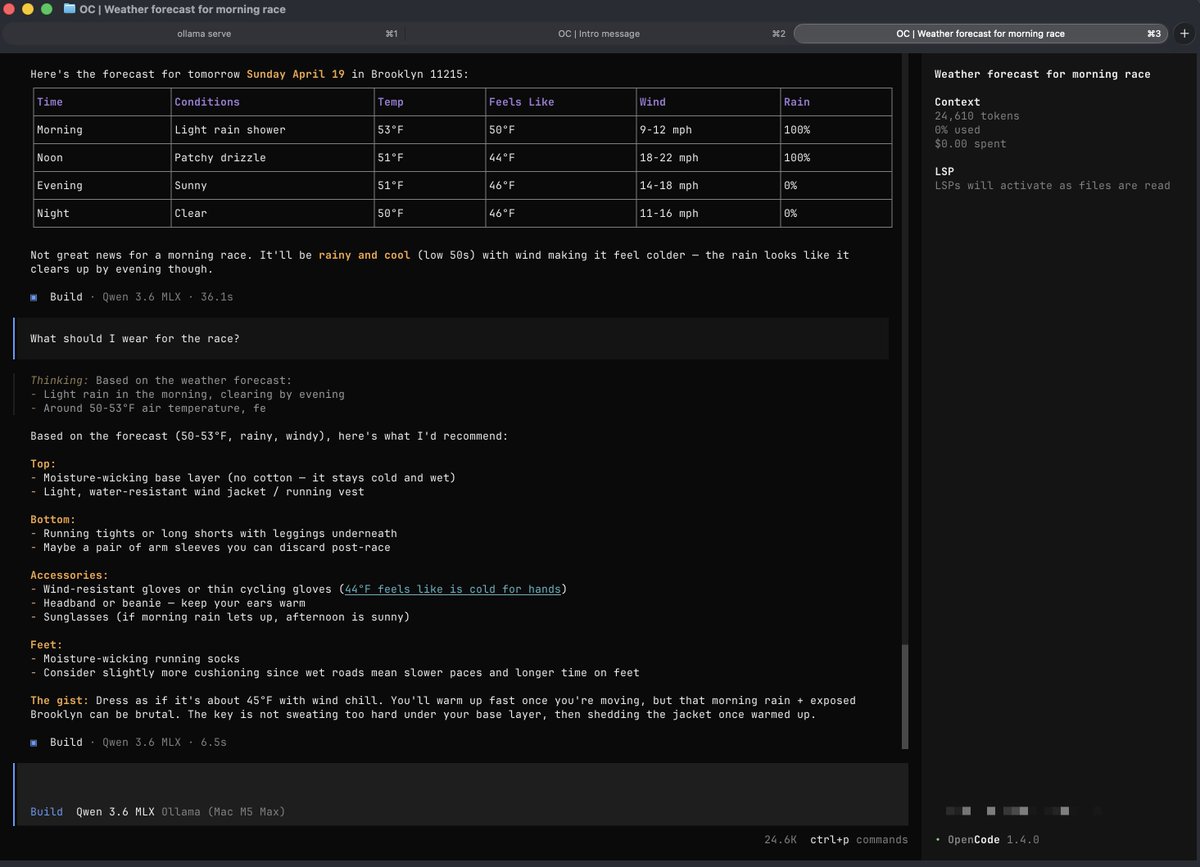Click the sidebar session title
The image size is (1200, 867).
[x=1042, y=74]
